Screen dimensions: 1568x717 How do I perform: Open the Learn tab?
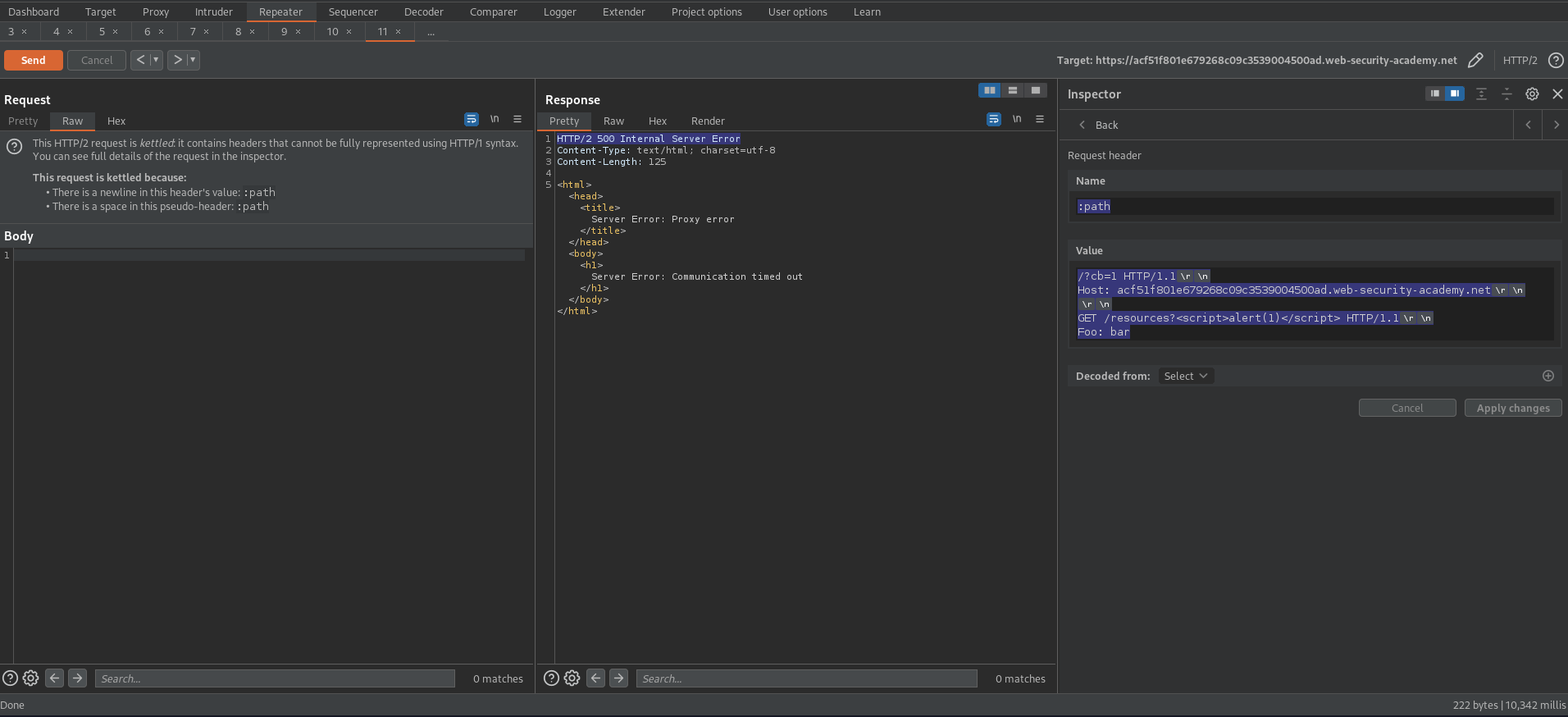click(867, 11)
